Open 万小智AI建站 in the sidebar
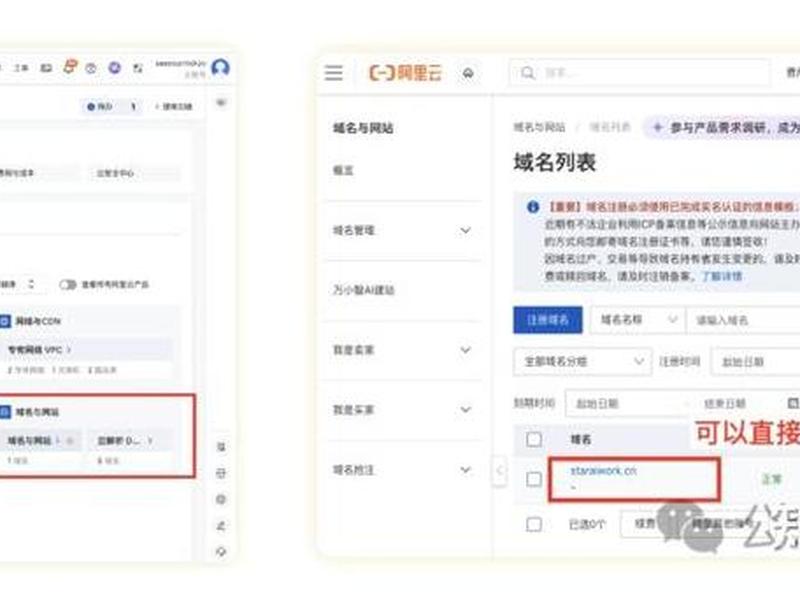This screenshot has height=600, width=800. pyautogui.click(x=364, y=290)
